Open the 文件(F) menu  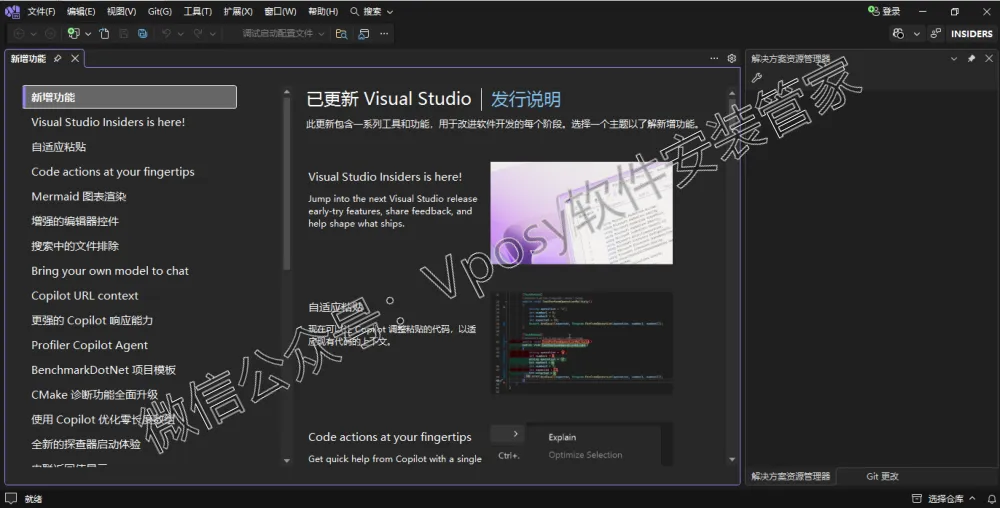tap(41, 11)
